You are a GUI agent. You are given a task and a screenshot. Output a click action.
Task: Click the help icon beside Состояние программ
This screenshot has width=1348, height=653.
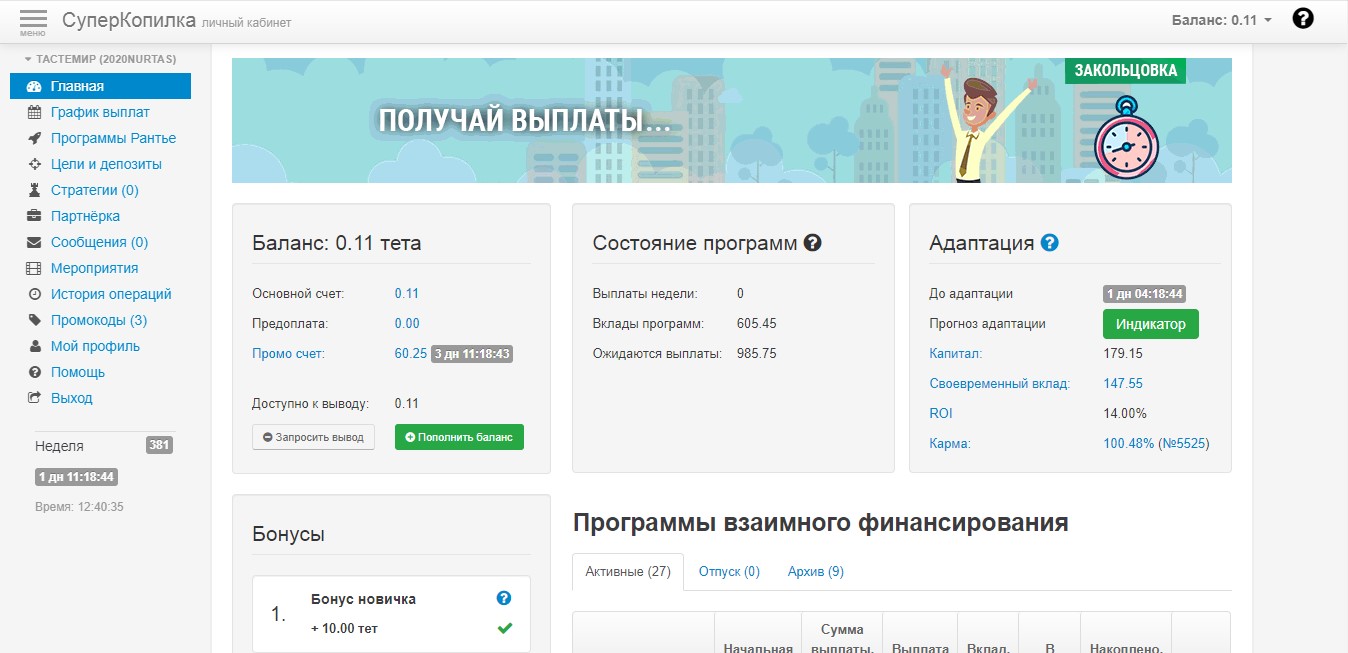pos(813,242)
